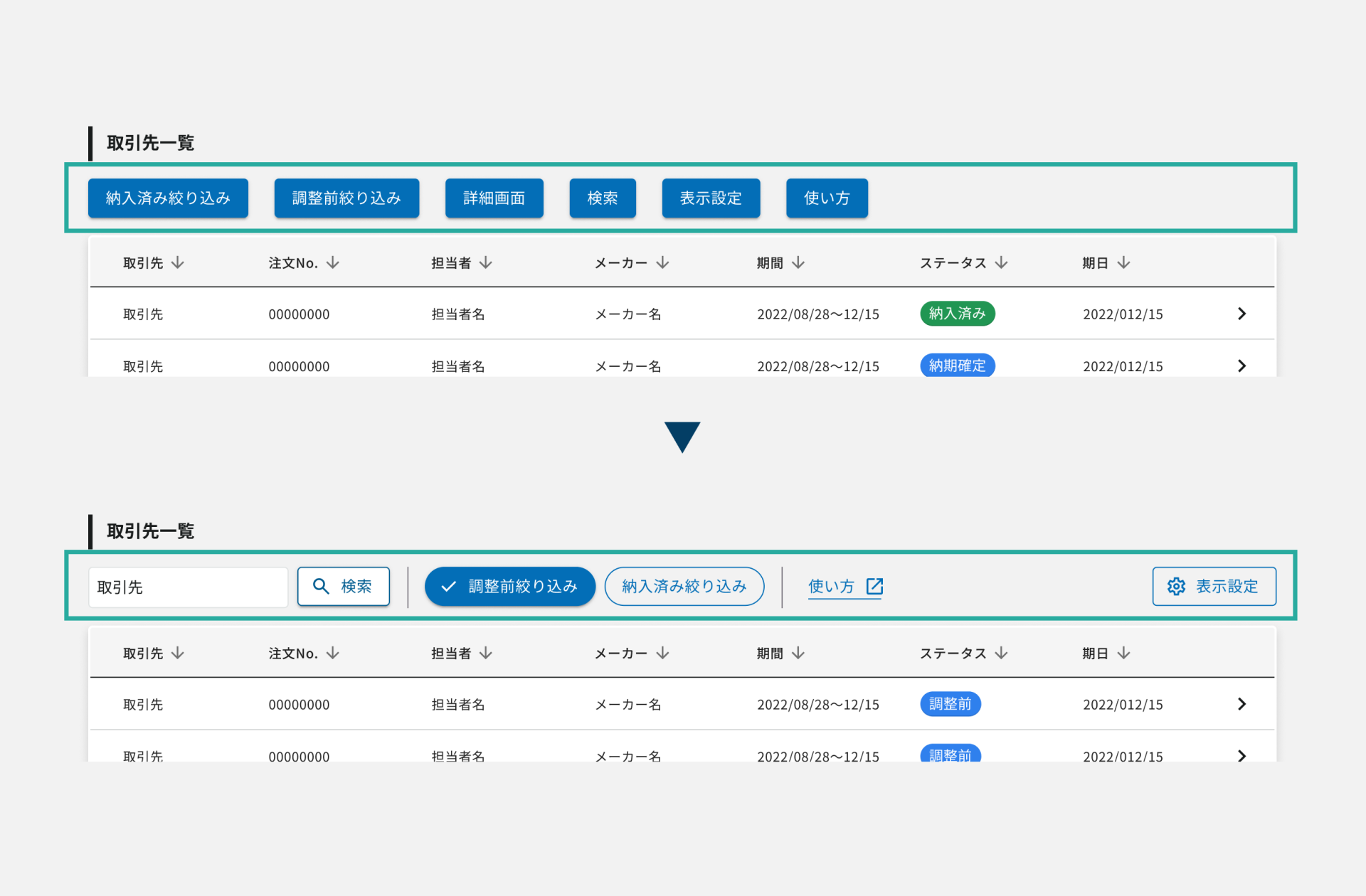Toggle the checked 調整前絞り込み filter chip

pos(509,587)
